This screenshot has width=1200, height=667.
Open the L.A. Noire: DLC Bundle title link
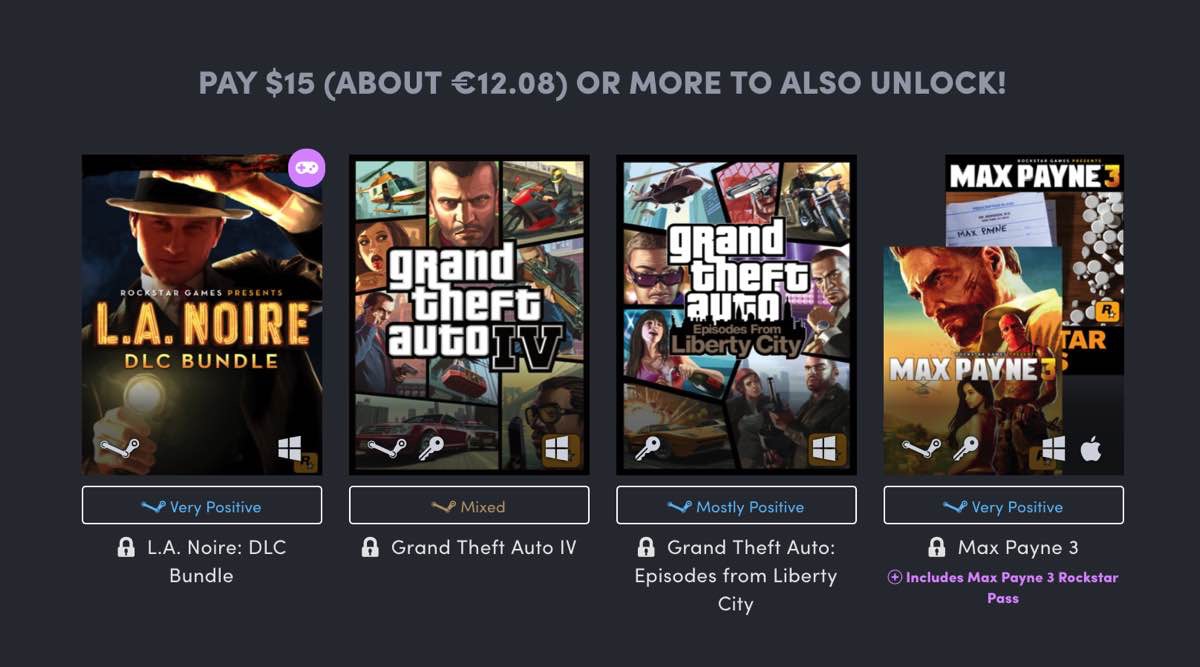pos(214,561)
